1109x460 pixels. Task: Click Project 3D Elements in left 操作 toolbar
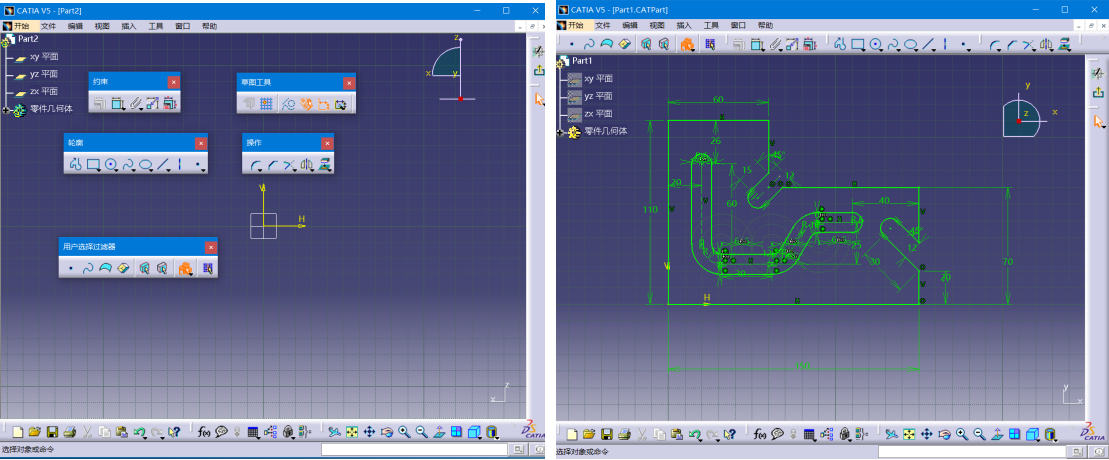(x=325, y=165)
